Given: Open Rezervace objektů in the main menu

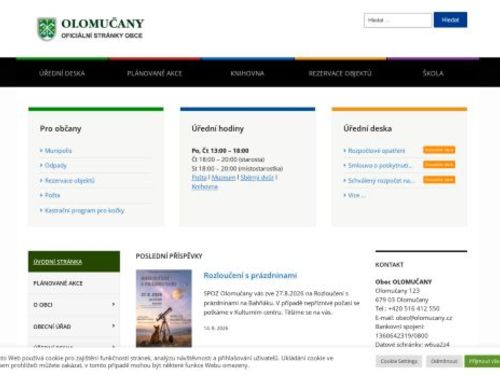Looking at the screenshot, I should 340,73.
